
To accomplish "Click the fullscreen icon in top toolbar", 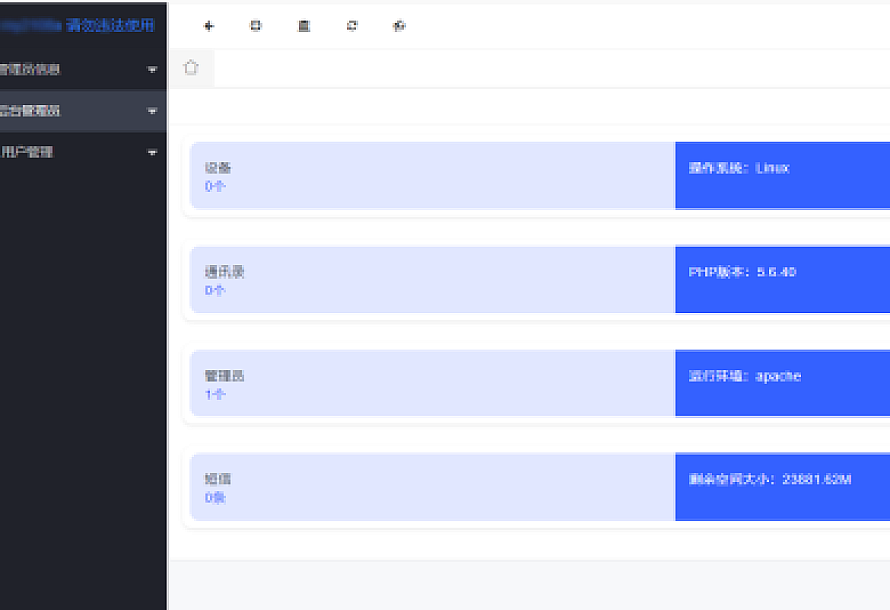I will point(256,26).
